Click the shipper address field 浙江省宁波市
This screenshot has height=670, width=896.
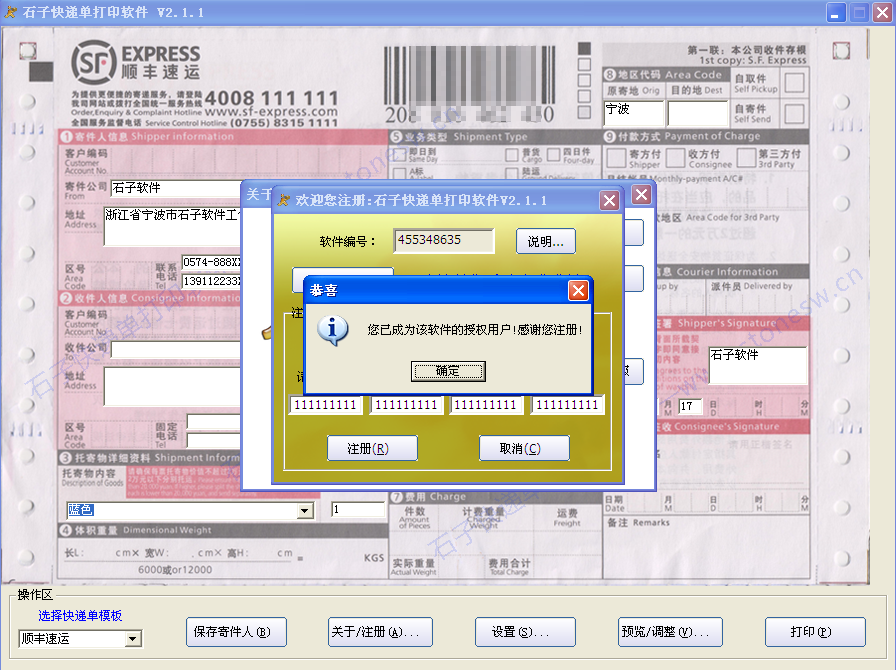[x=173, y=226]
